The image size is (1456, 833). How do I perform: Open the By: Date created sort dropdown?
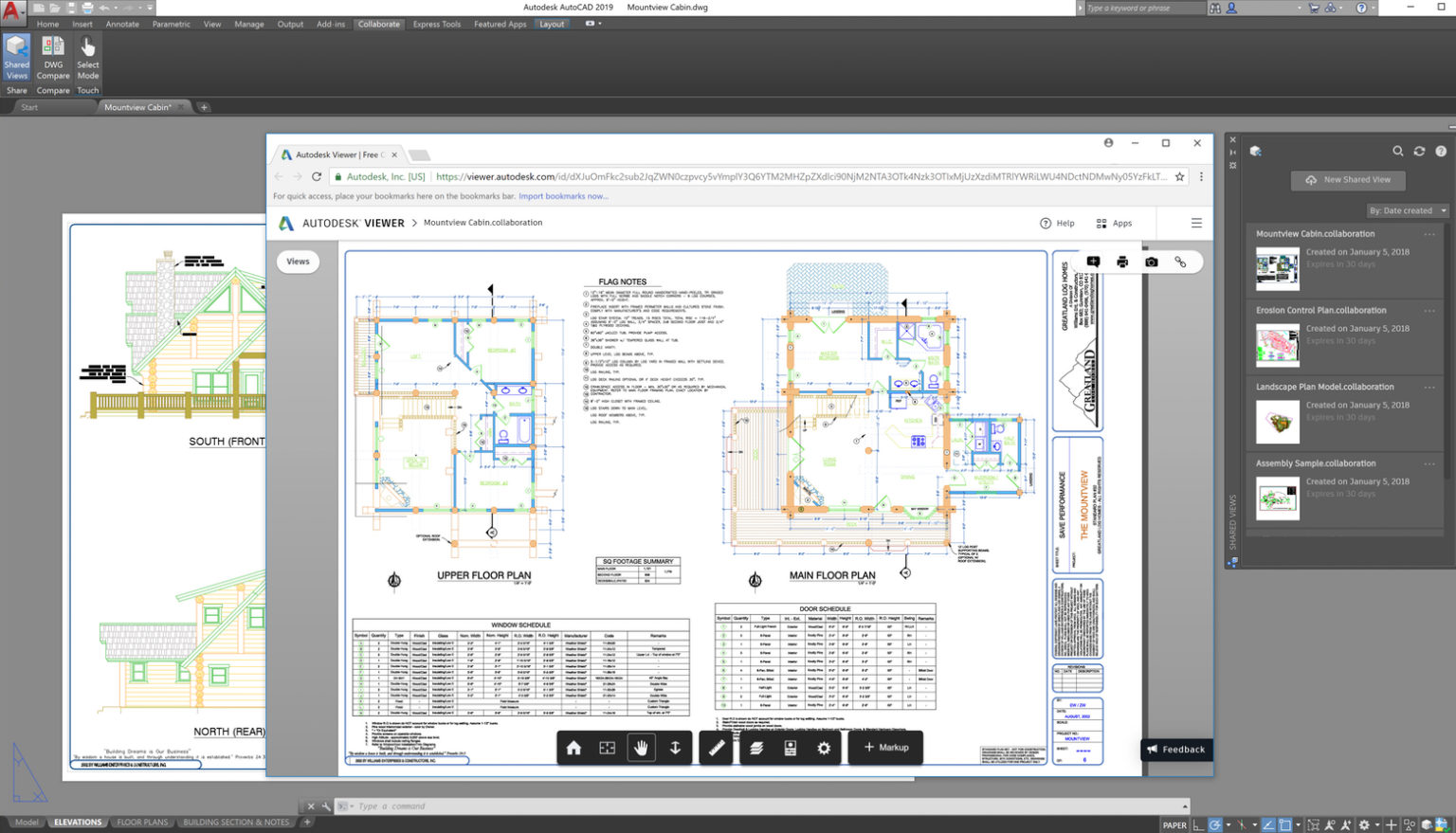[1407, 210]
